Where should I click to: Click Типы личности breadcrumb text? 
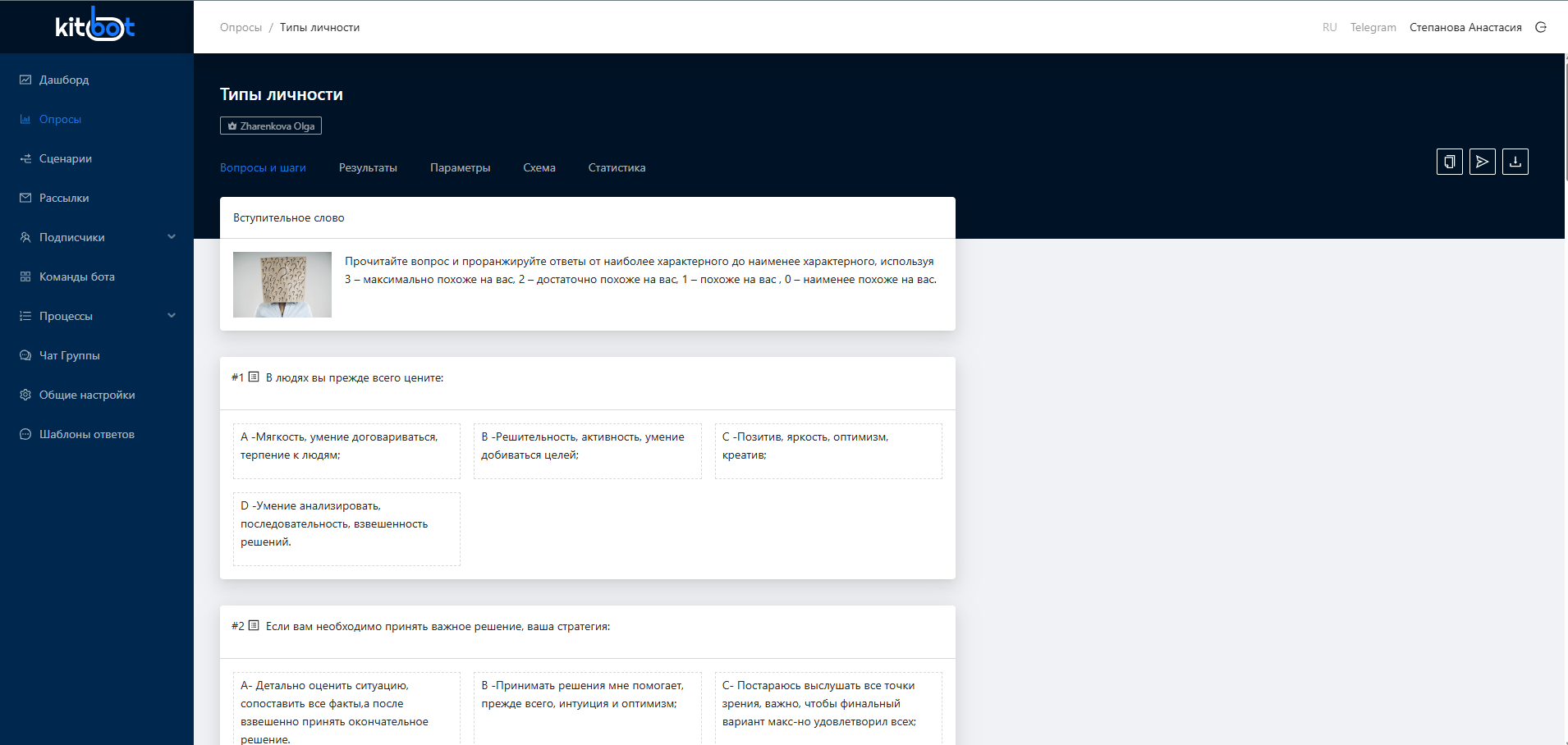[319, 27]
